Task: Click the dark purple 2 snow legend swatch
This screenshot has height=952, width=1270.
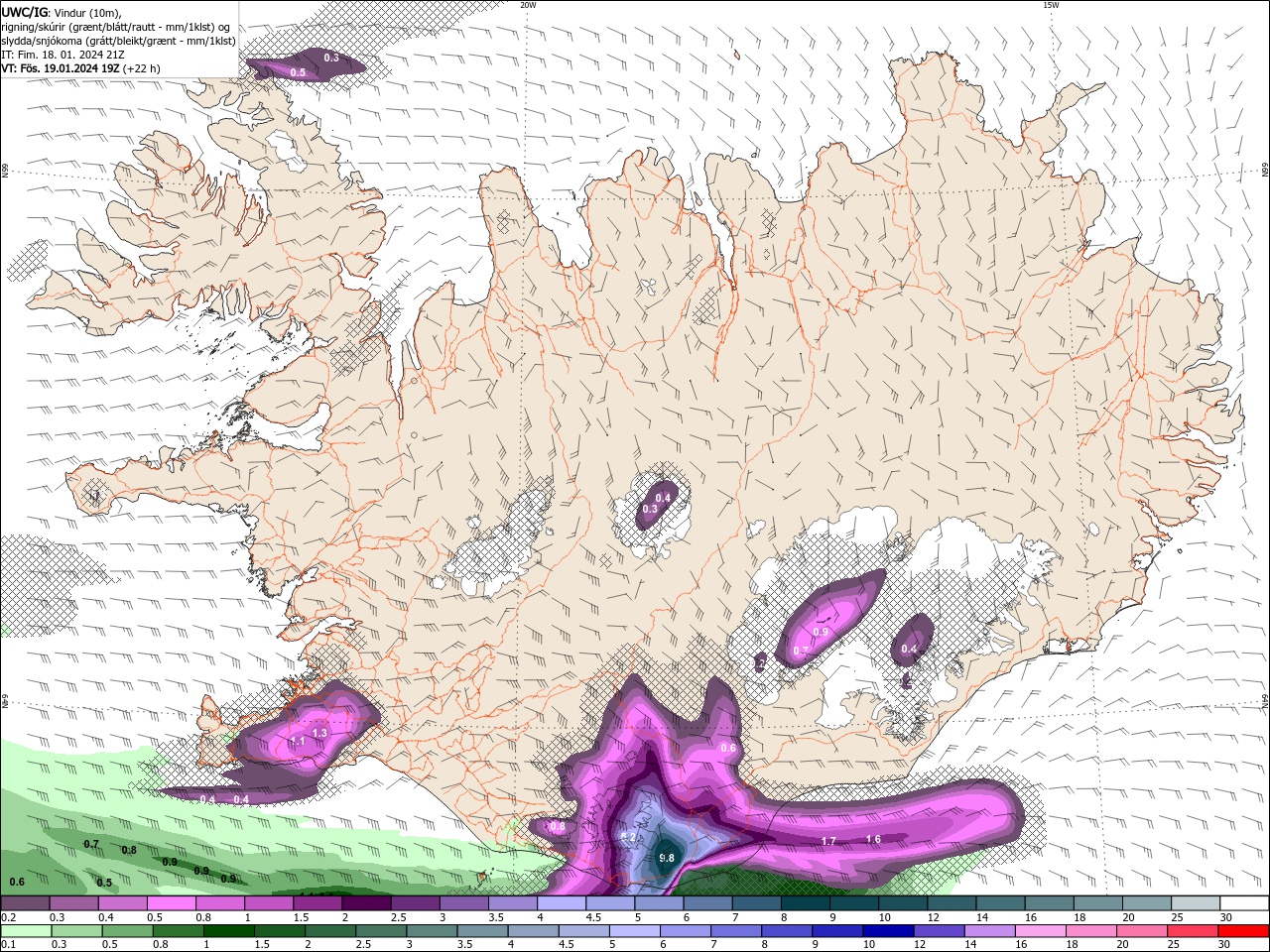Action: click(366, 903)
